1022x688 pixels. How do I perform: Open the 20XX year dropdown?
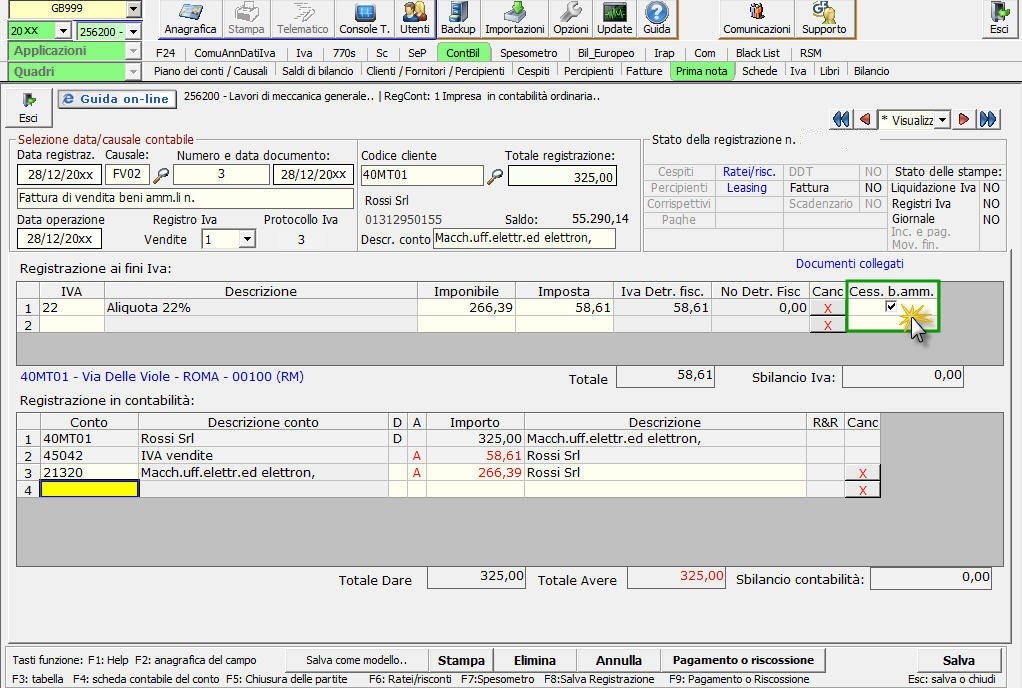63,31
